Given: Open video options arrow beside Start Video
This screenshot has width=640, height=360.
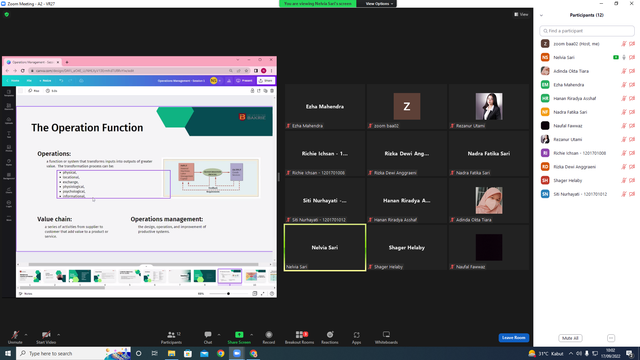Looking at the screenshot, I should [58, 335].
